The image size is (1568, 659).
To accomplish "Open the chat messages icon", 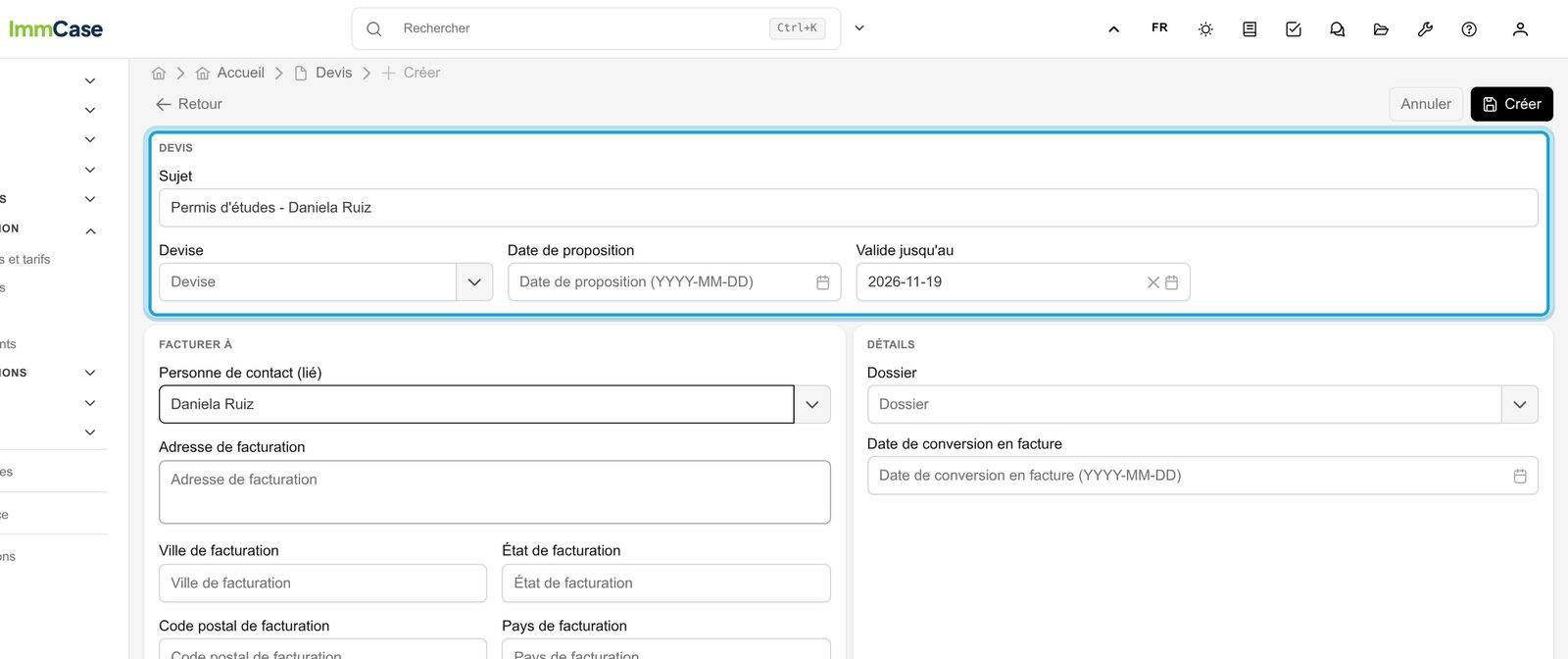I will tap(1338, 29).
